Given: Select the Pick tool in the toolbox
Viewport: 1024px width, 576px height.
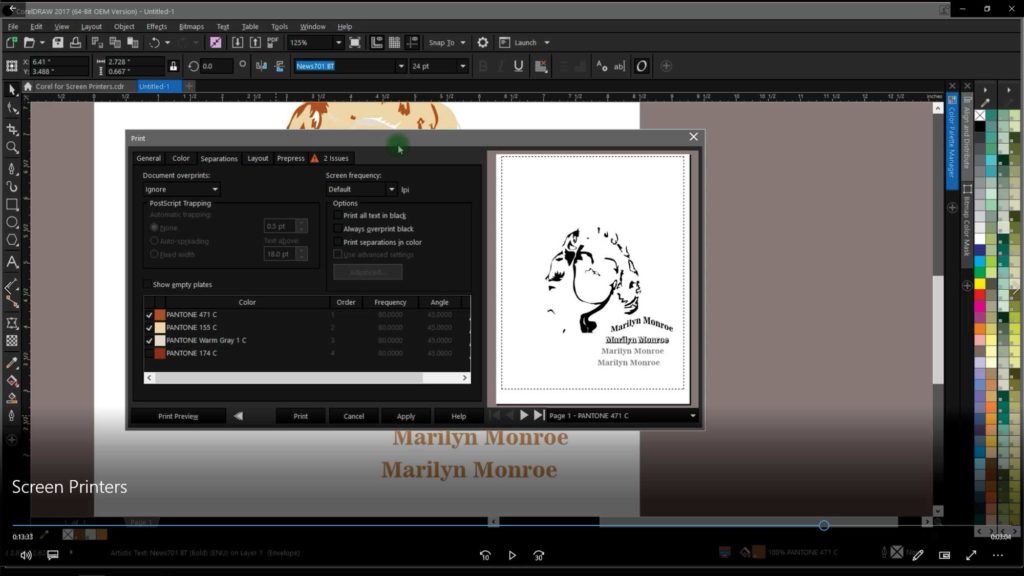Looking at the screenshot, I should pyautogui.click(x=12, y=89).
